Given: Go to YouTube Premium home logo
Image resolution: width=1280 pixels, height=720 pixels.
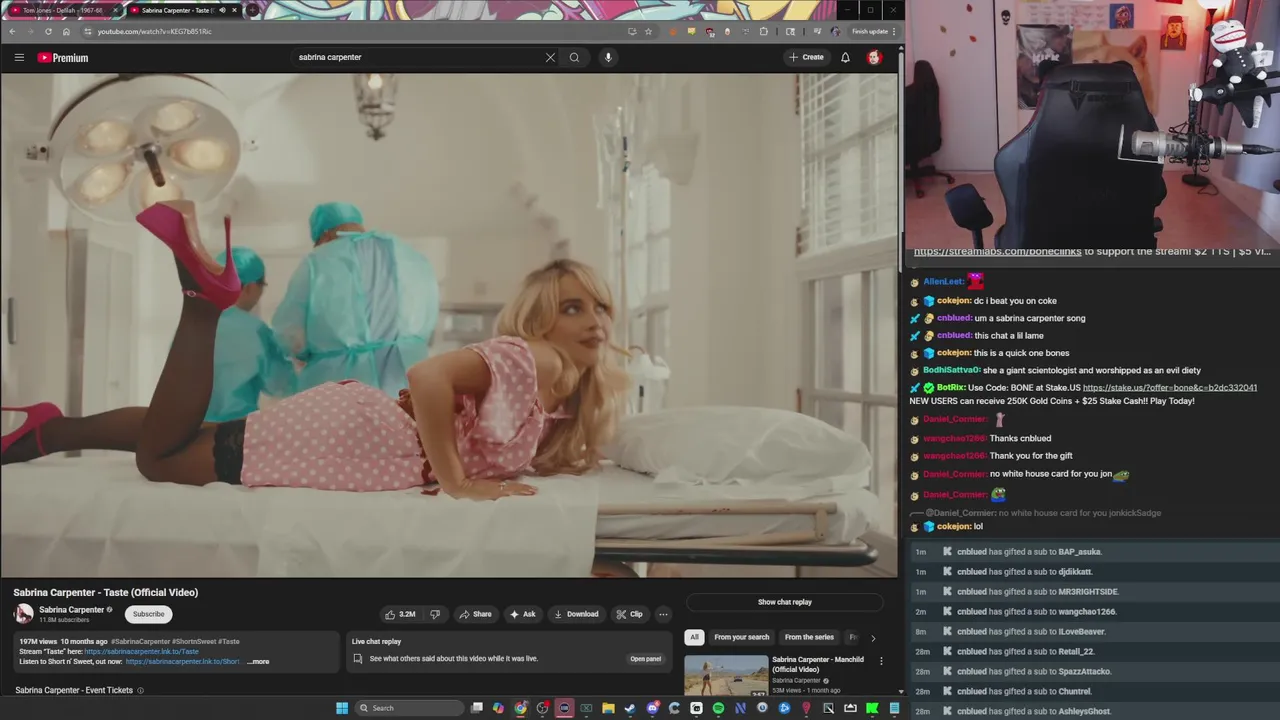Looking at the screenshot, I should click(63, 58).
